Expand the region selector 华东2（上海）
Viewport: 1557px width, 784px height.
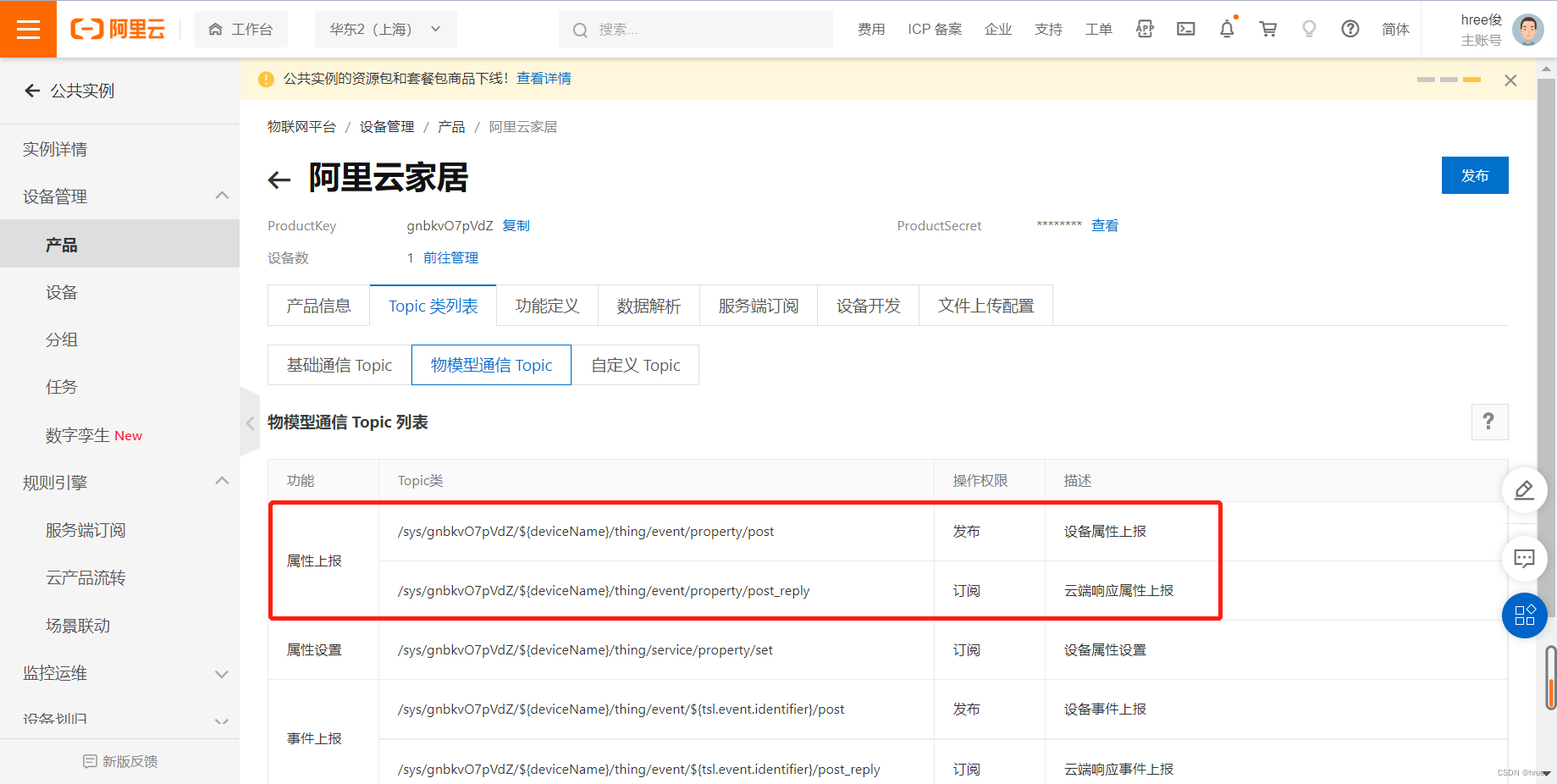[385, 29]
